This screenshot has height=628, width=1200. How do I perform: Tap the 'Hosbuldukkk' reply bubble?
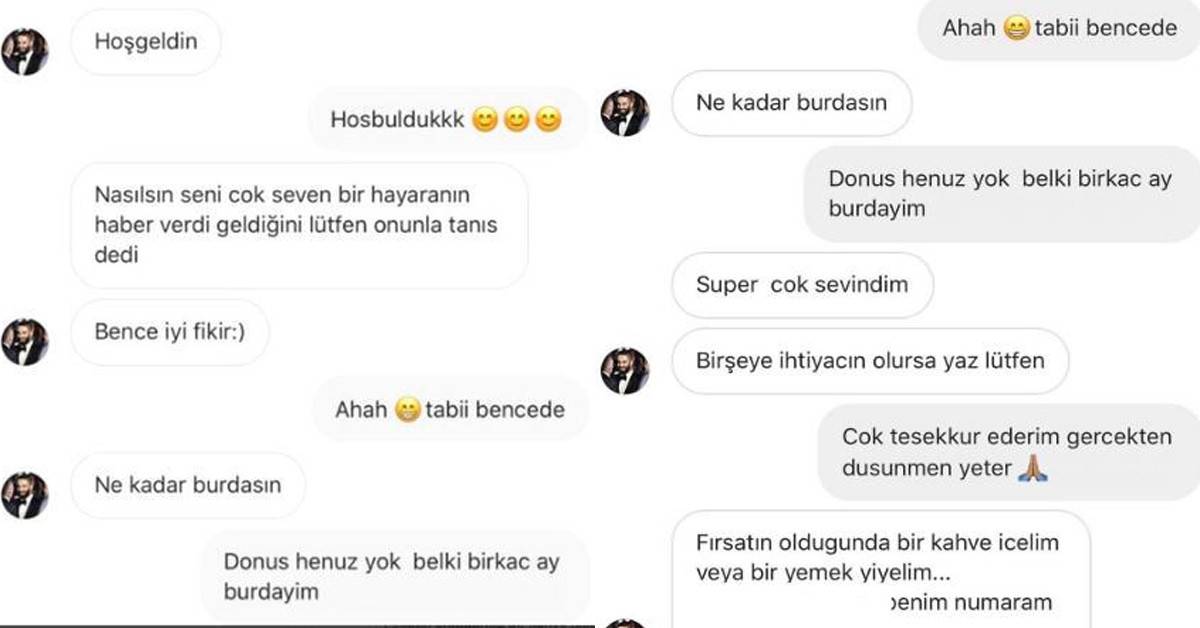pos(448,120)
